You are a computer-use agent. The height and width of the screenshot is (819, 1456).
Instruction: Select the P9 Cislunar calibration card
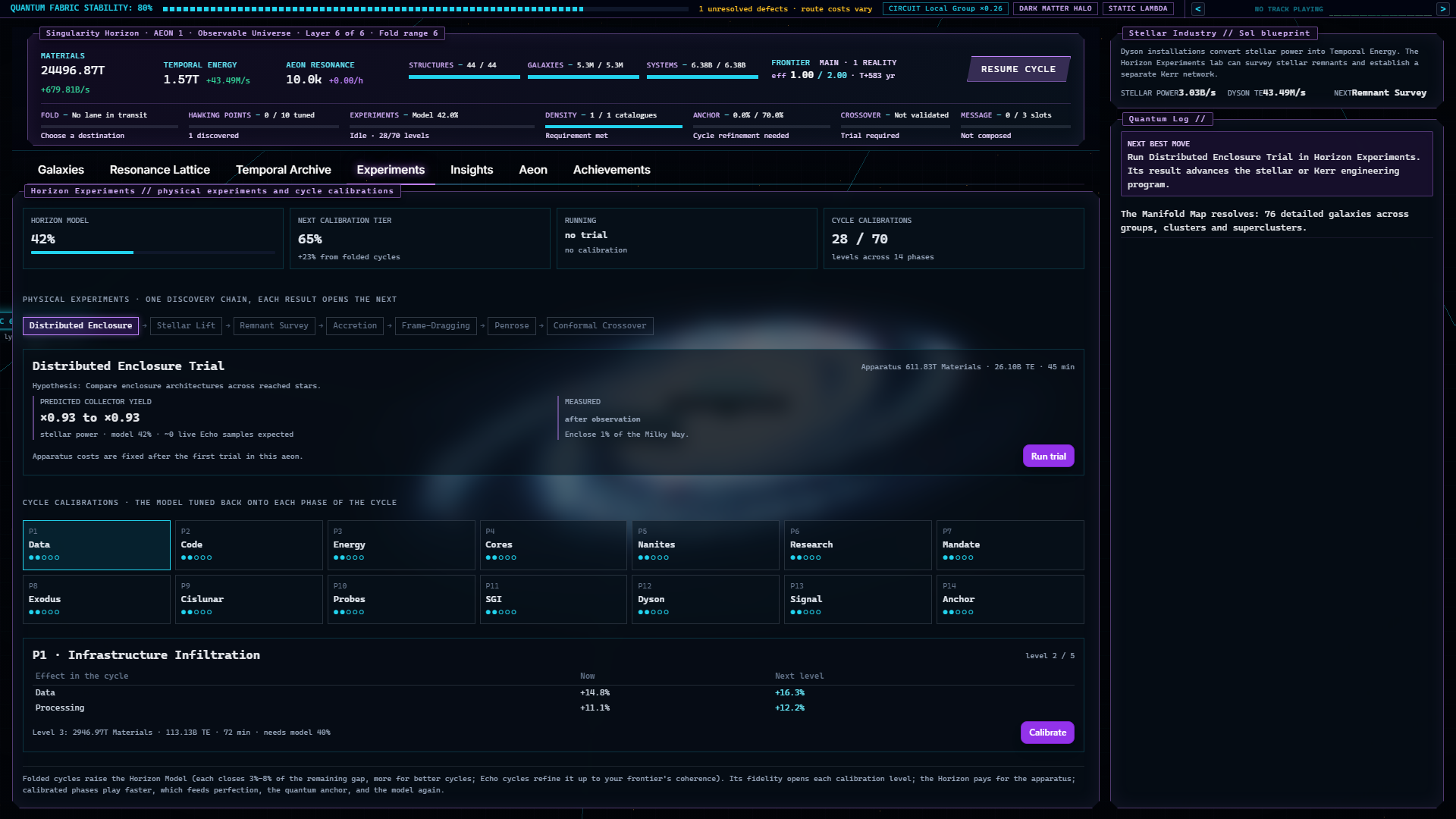tap(249, 599)
